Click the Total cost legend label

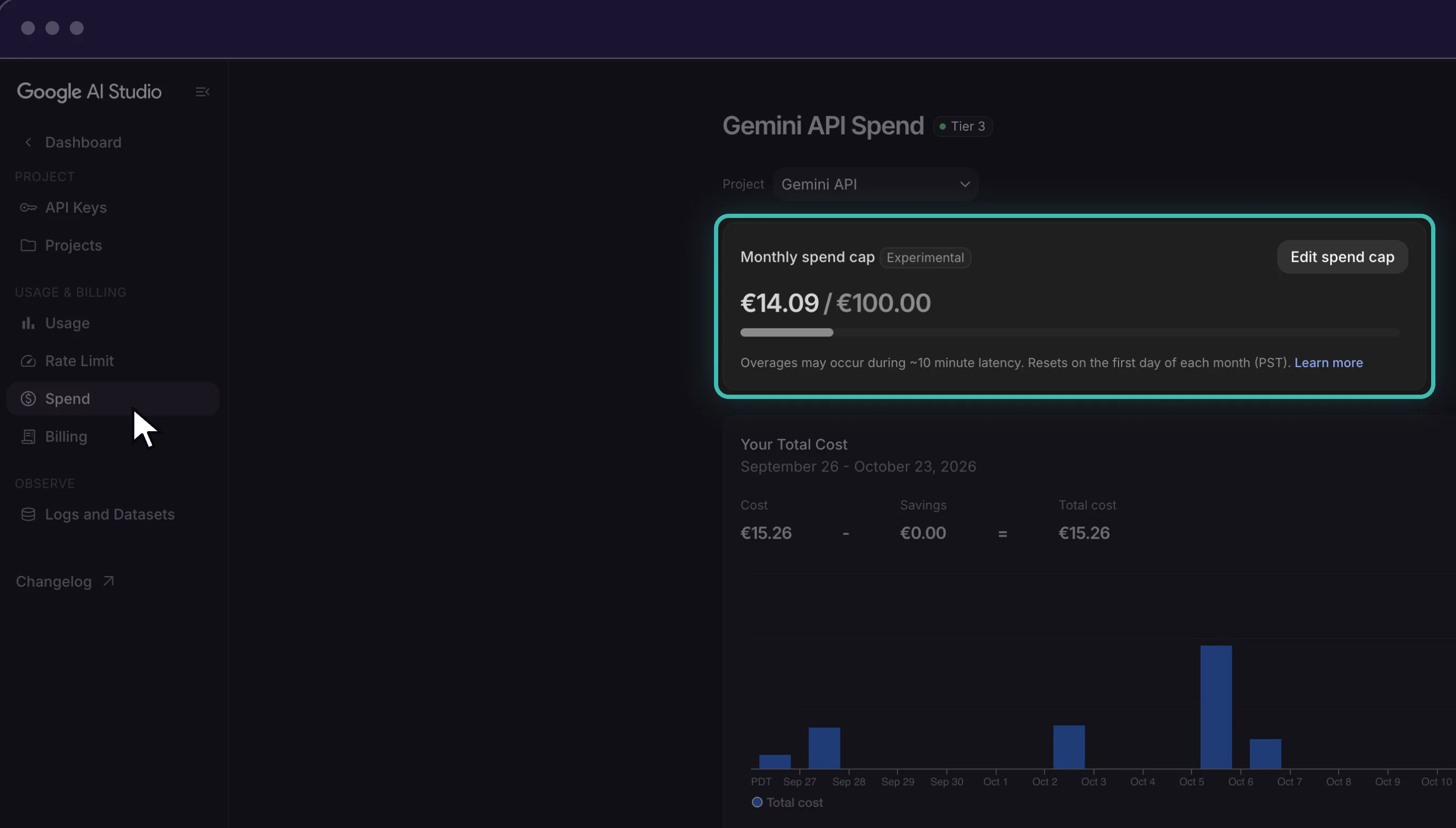[x=794, y=803]
